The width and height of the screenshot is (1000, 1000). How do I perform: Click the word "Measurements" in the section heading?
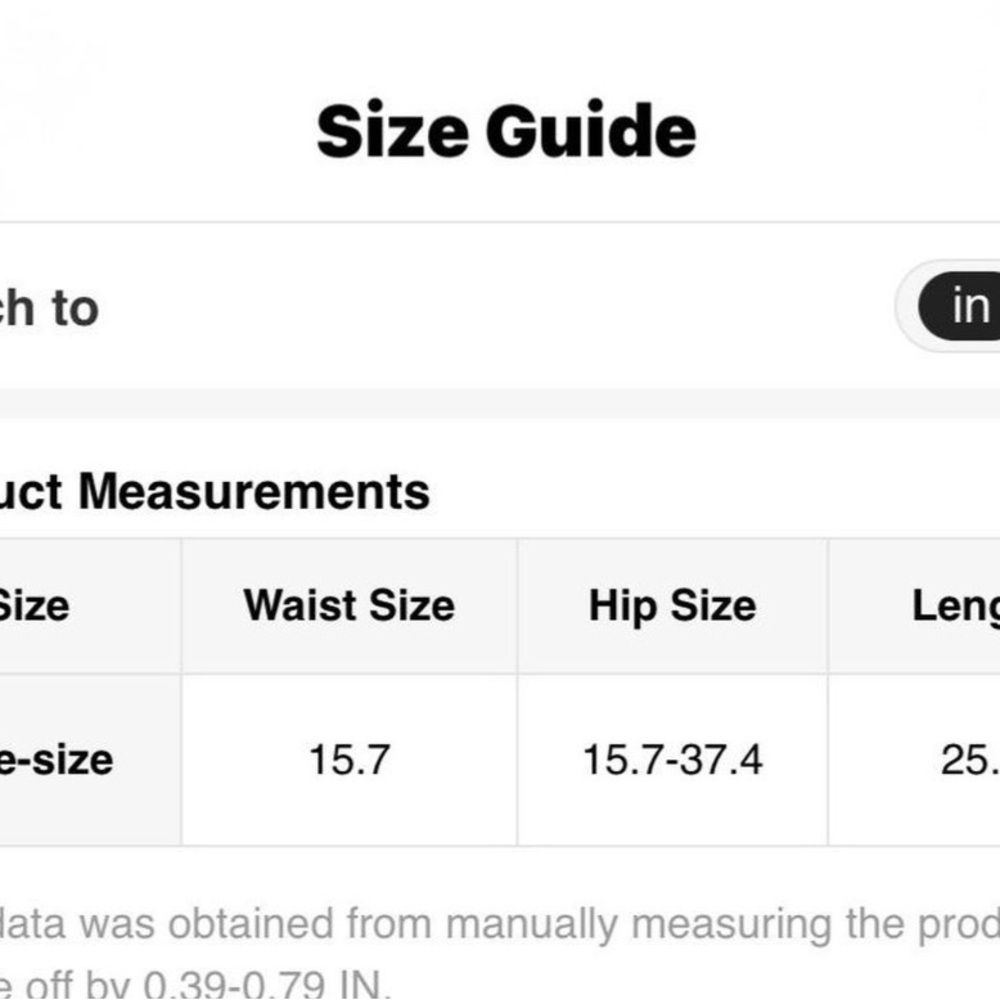[255, 491]
